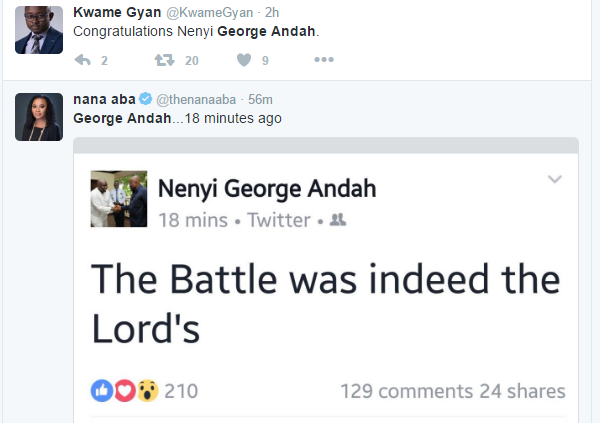Click the love heart reaction icon
The width and height of the screenshot is (600, 423).
tap(124, 391)
